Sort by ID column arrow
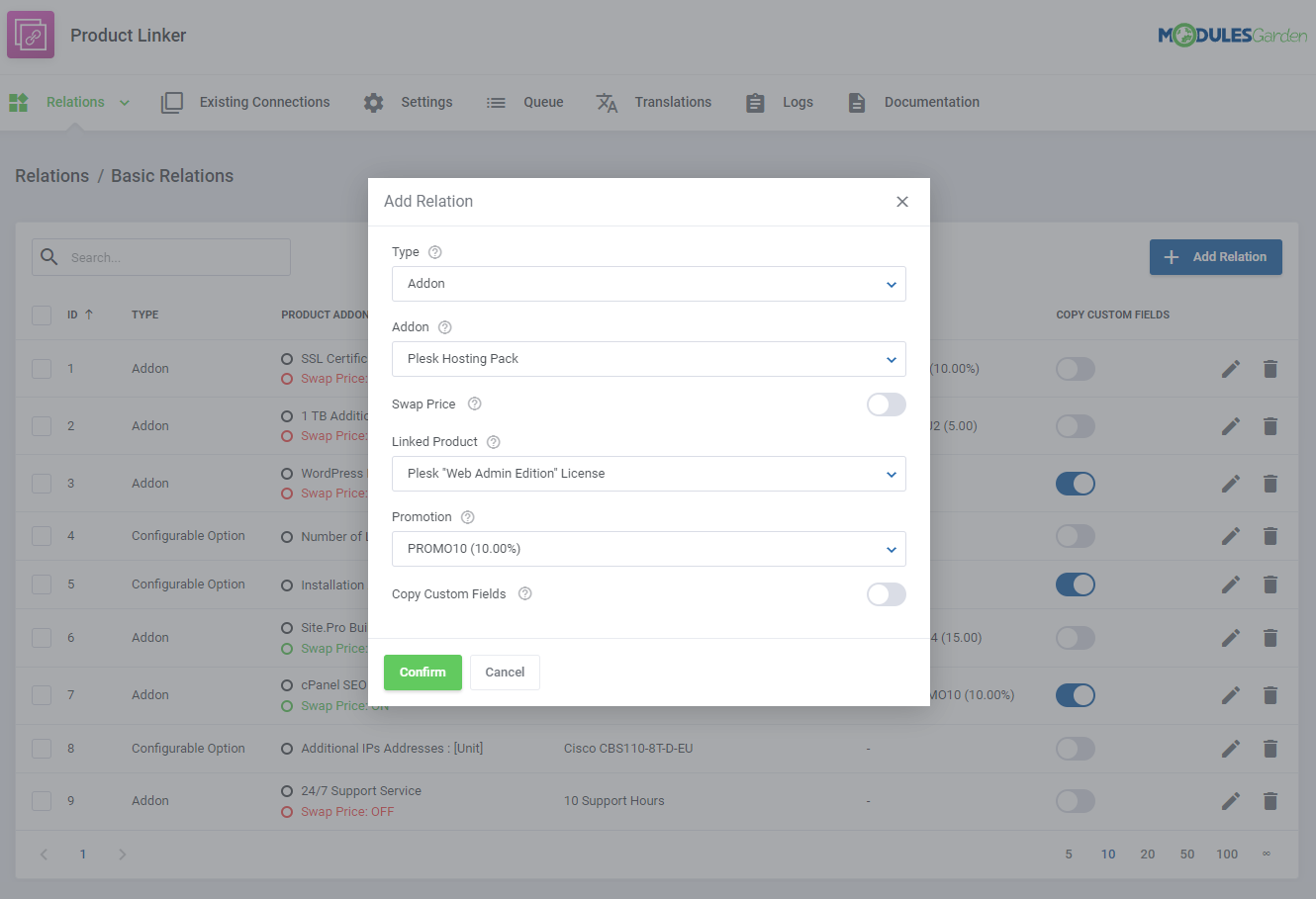Viewport: 1316px width, 899px height. (89, 315)
